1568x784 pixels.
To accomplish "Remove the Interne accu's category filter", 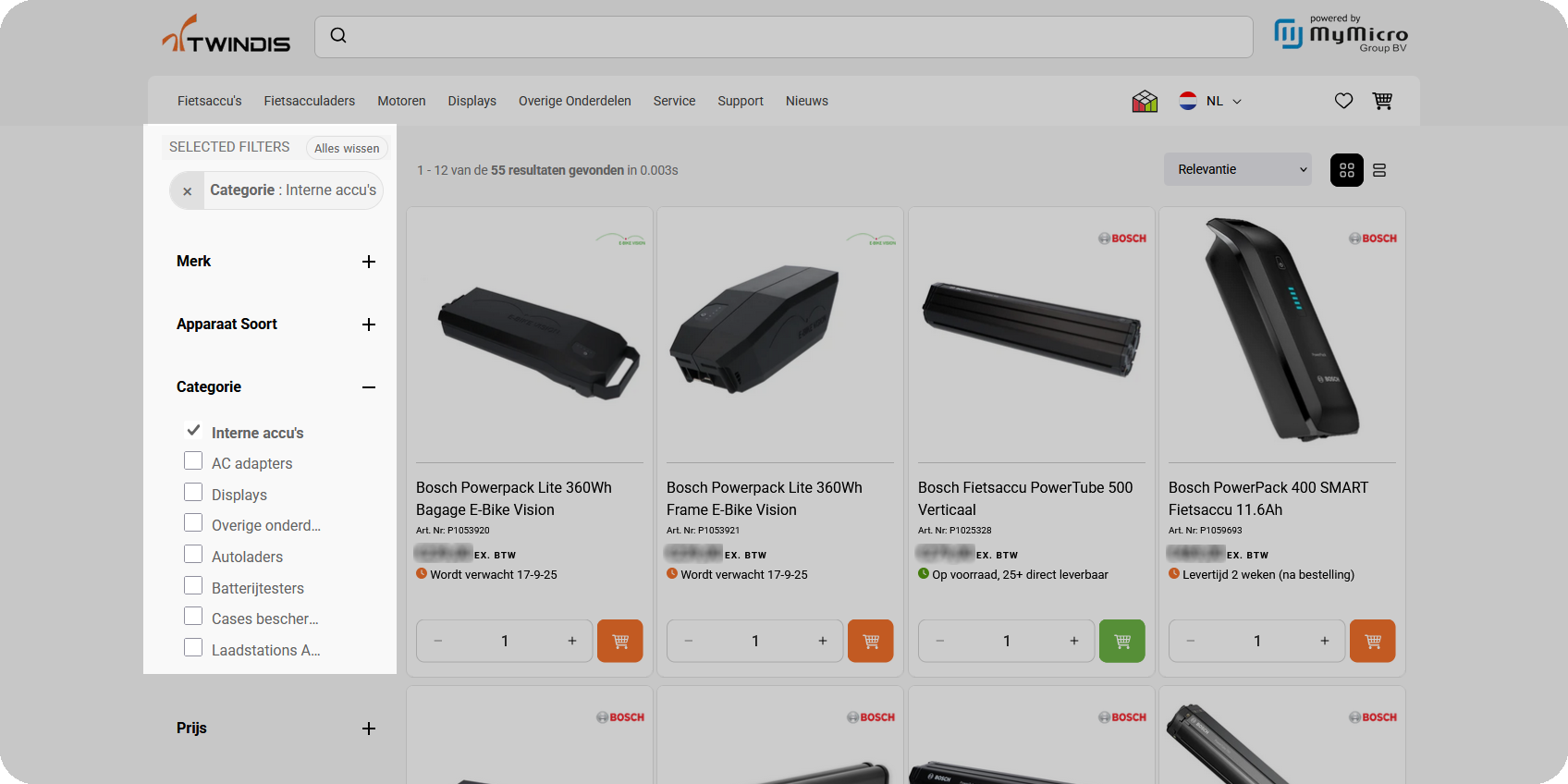I will [x=187, y=190].
